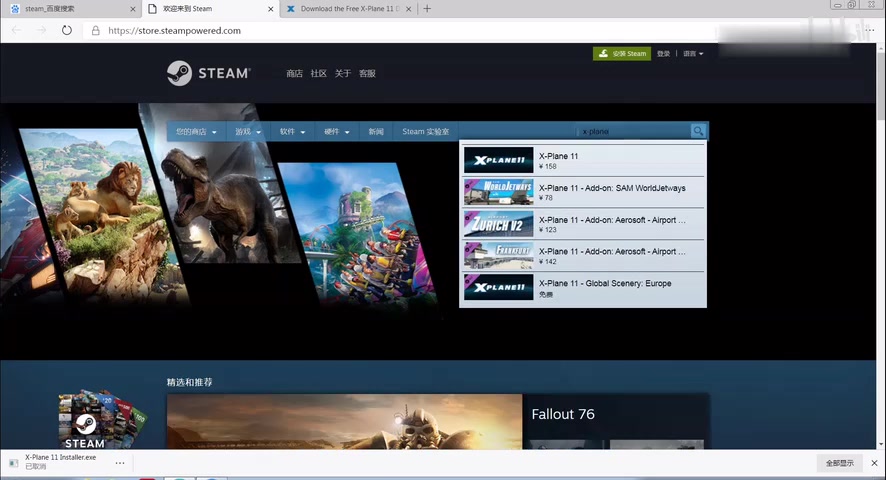This screenshot has height=480, width=886.
Task: Open the 语言 dropdown
Action: pyautogui.click(x=693, y=54)
